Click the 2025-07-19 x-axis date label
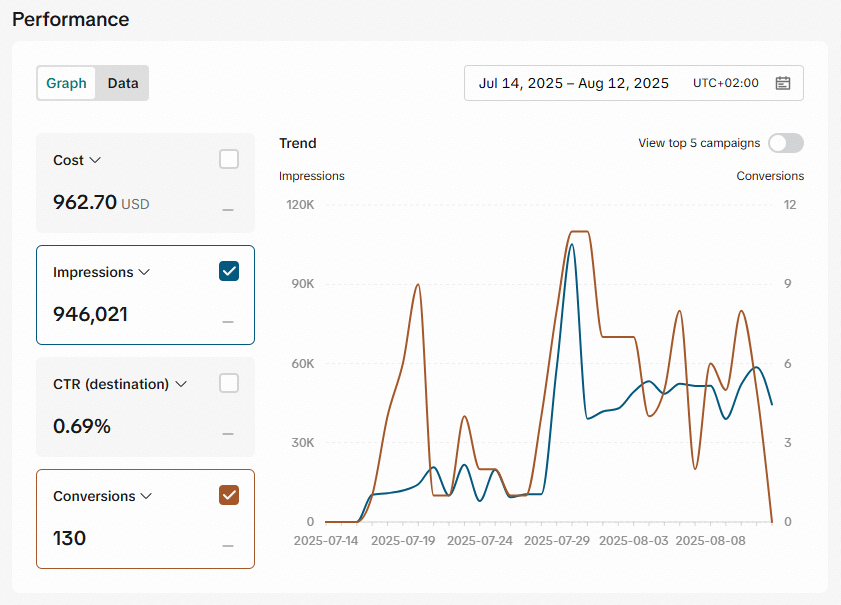This screenshot has width=841, height=605. click(x=403, y=541)
